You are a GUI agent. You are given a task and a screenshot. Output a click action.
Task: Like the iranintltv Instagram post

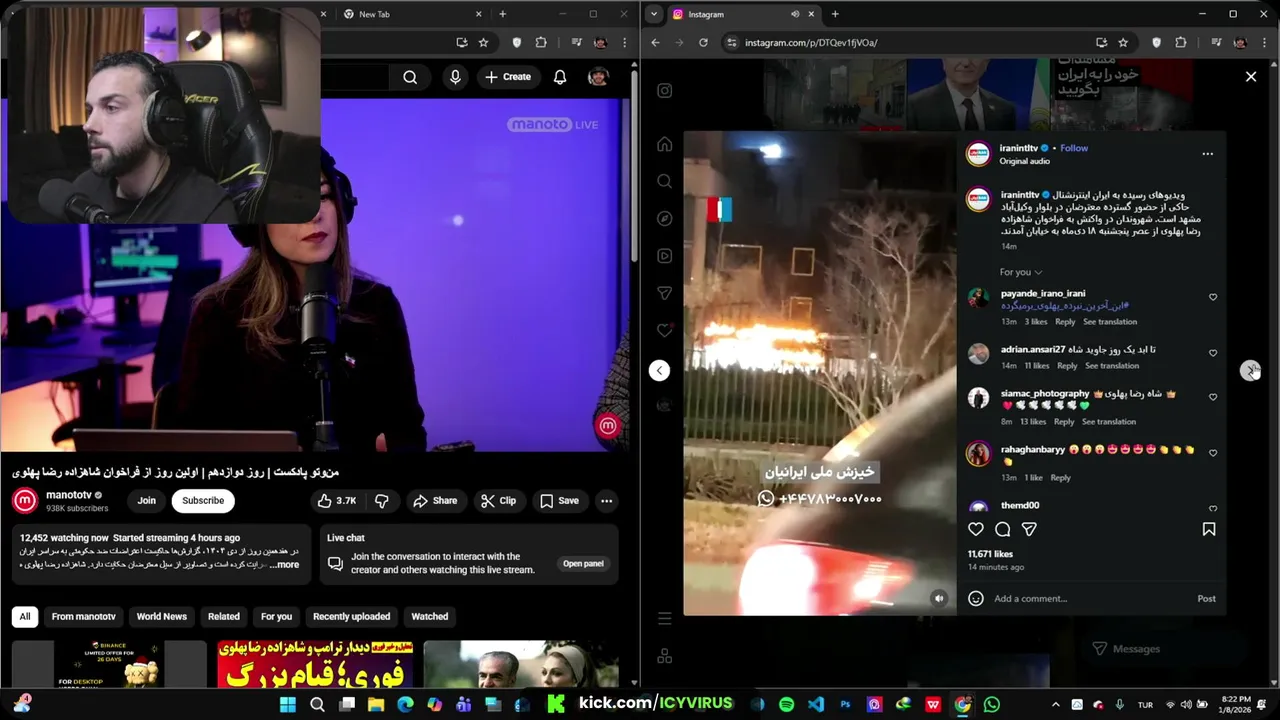click(976, 529)
